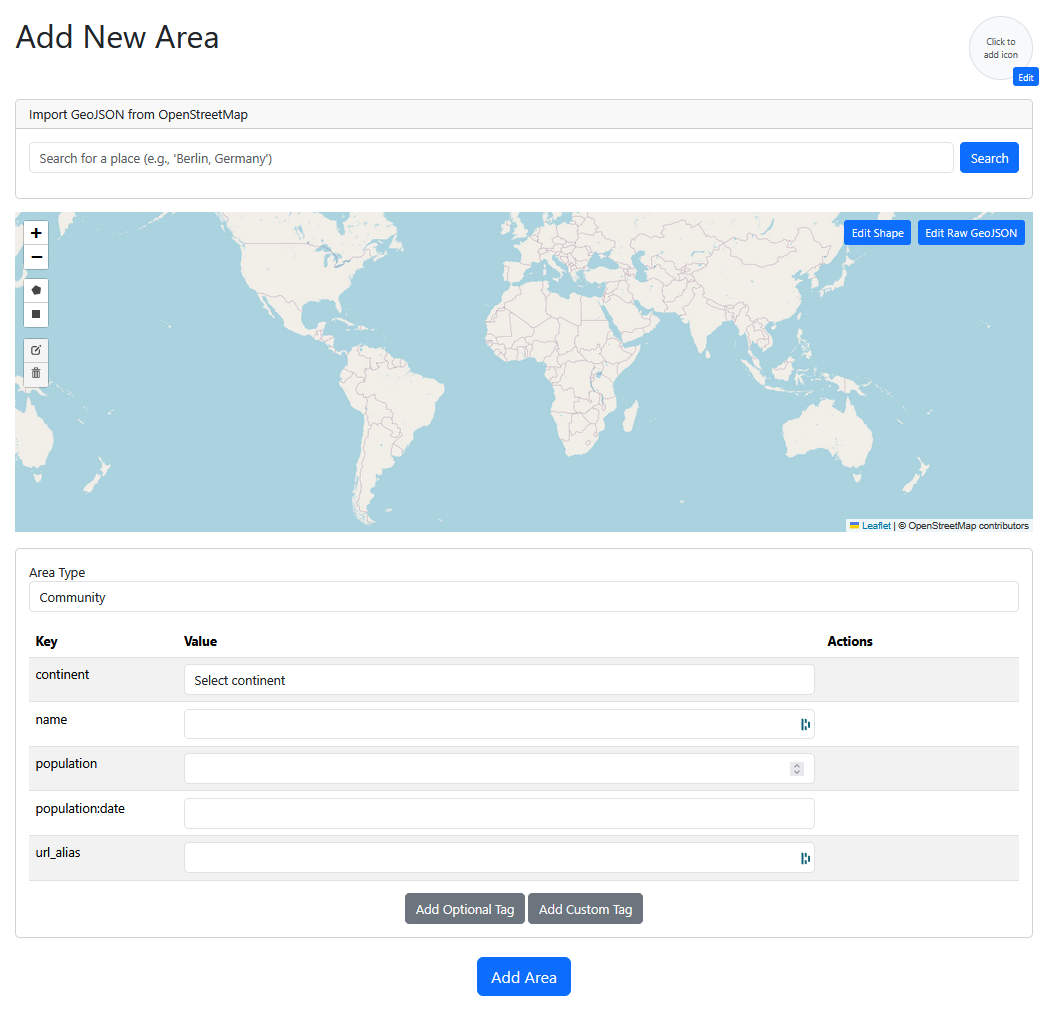Zoom in on the map
This screenshot has height=1010, width=1048.
click(36, 233)
